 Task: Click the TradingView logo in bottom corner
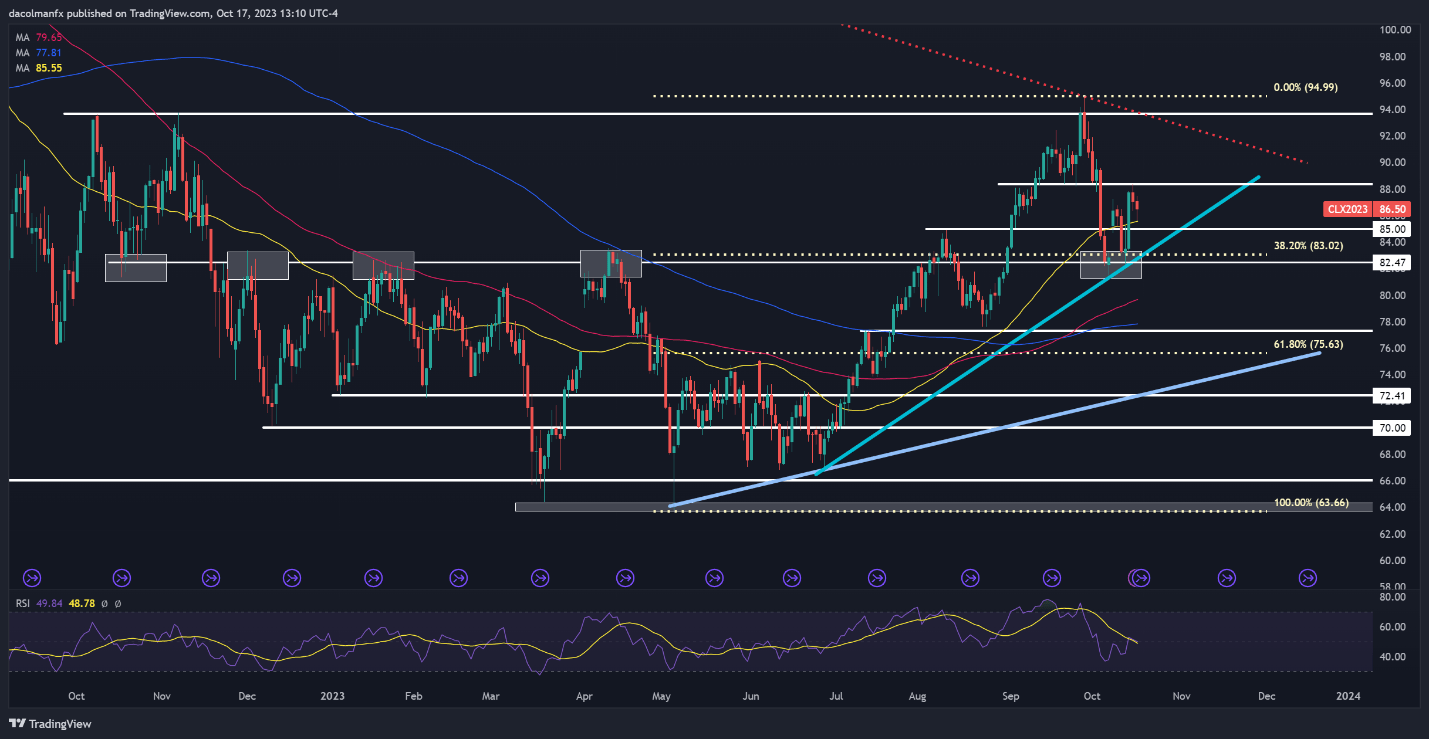(50, 723)
